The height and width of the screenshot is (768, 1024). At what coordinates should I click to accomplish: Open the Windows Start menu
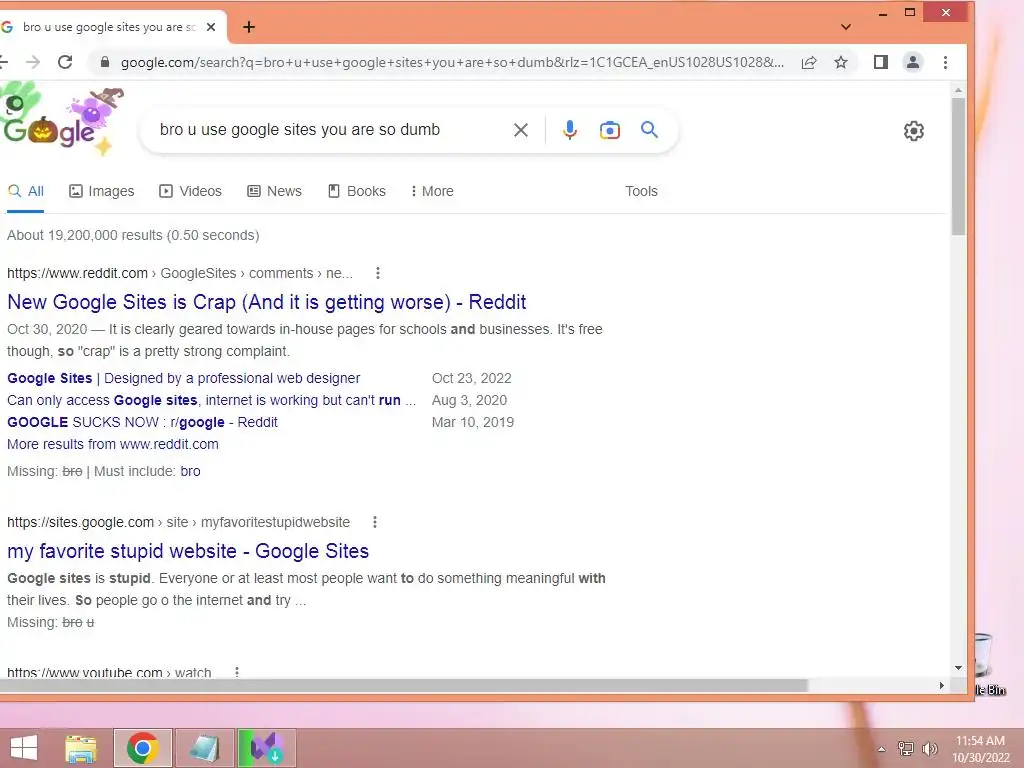[x=24, y=748]
